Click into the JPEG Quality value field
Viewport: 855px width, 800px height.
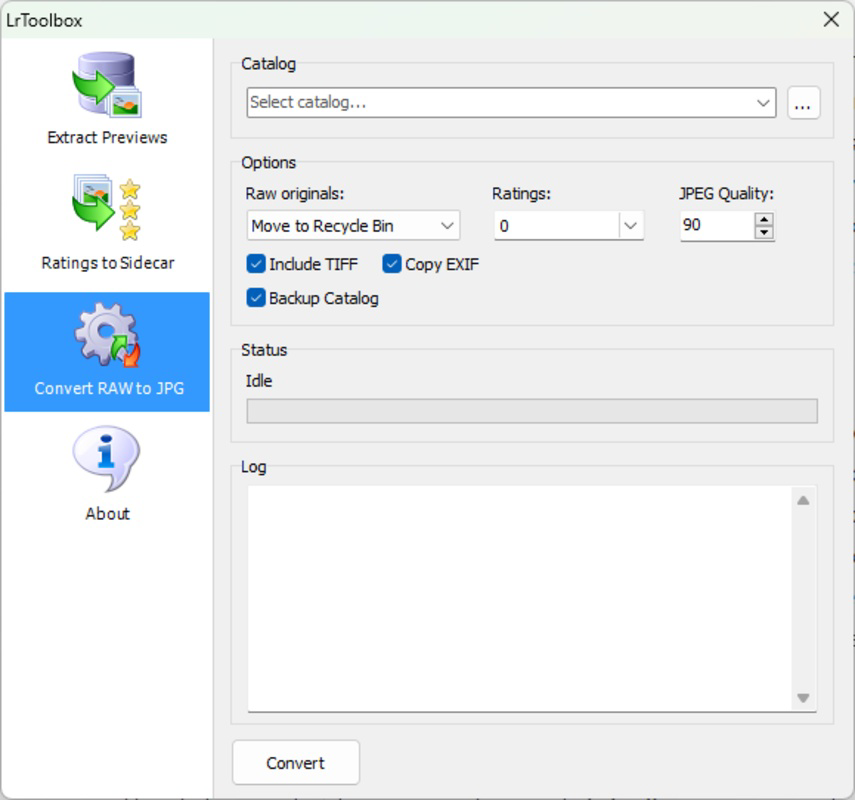pyautogui.click(x=717, y=225)
